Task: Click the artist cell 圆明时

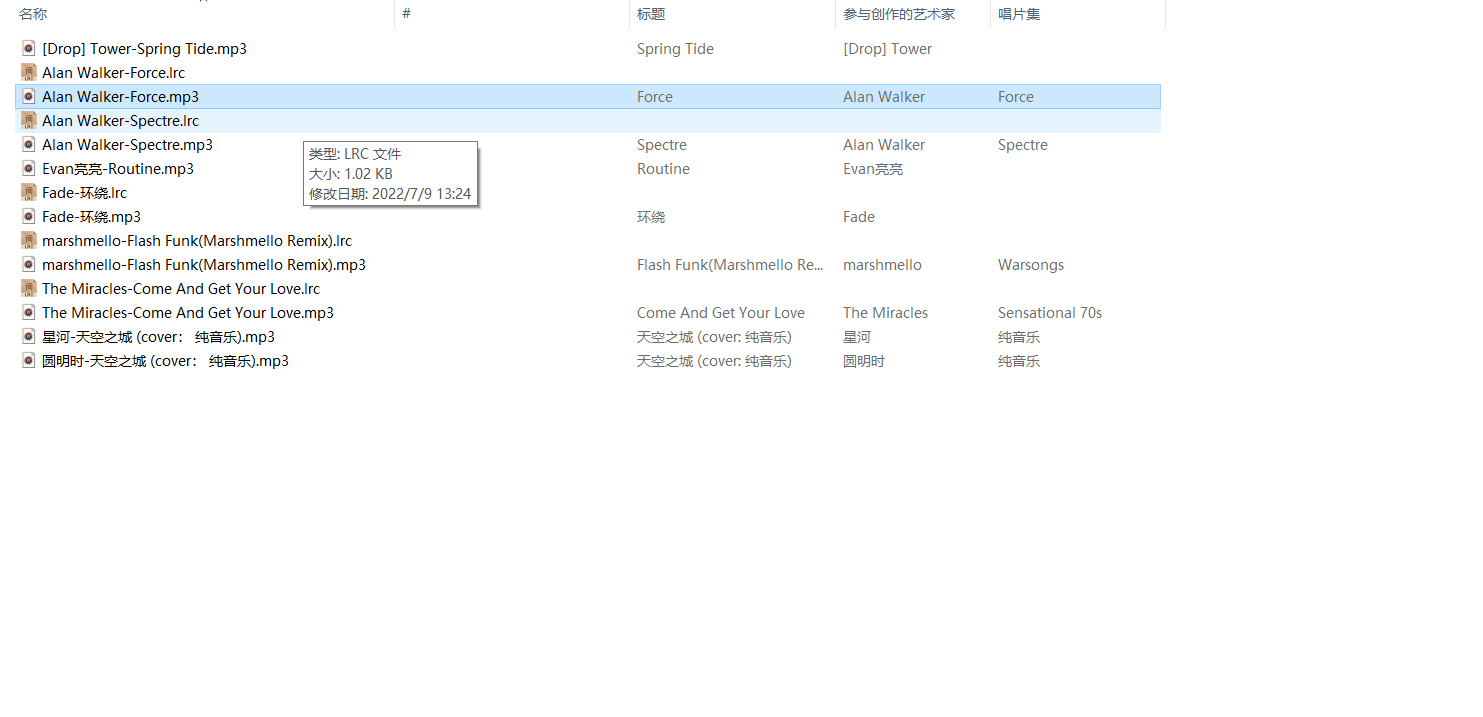Action: 864,360
